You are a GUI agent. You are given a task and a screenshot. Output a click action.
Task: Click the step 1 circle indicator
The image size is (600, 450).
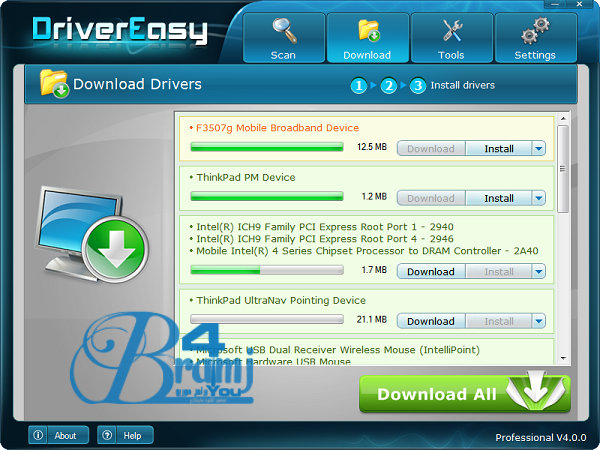coord(359,86)
